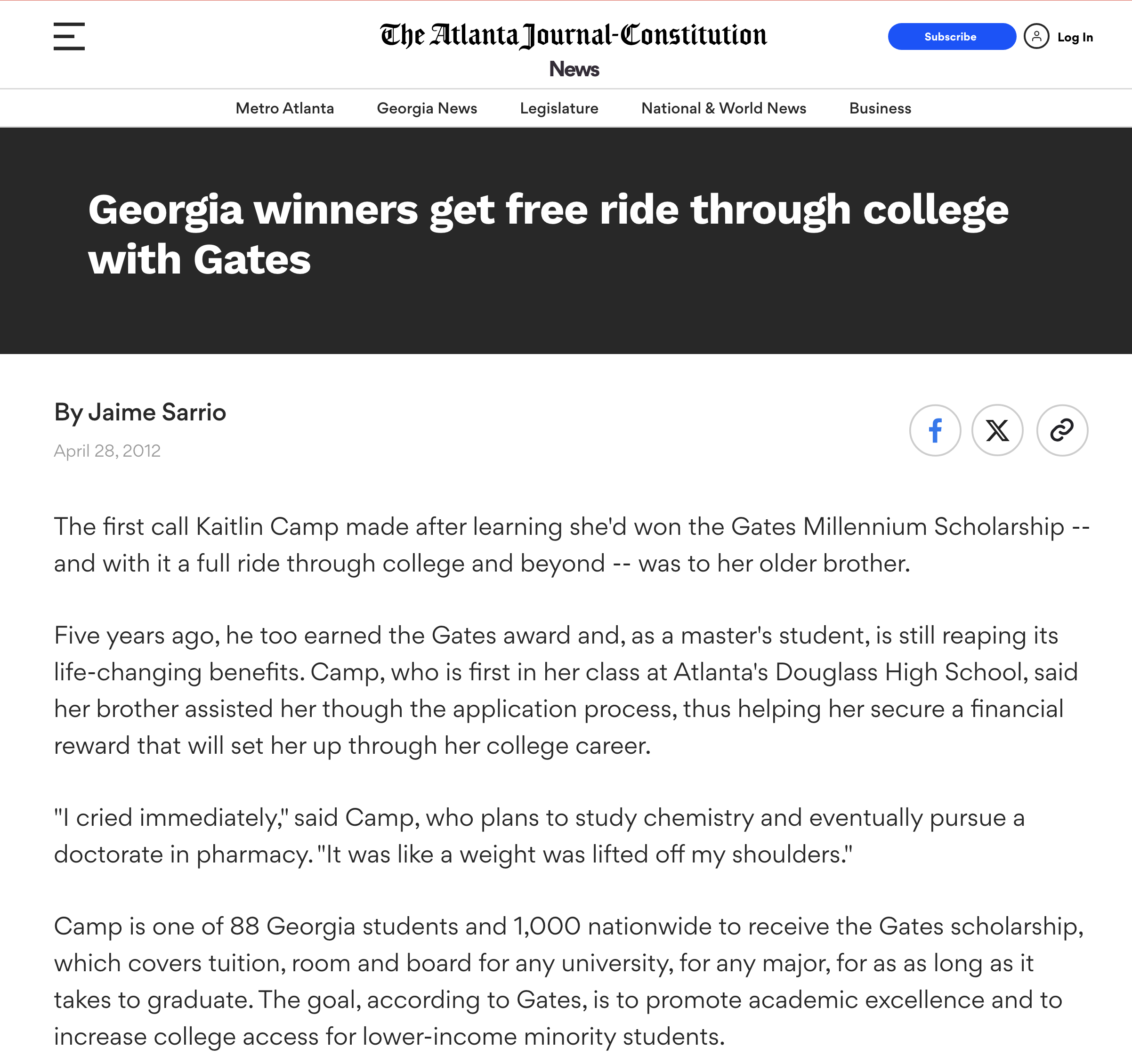The height and width of the screenshot is (1064, 1132).
Task: Copy the article link icon
Action: [x=1061, y=430]
